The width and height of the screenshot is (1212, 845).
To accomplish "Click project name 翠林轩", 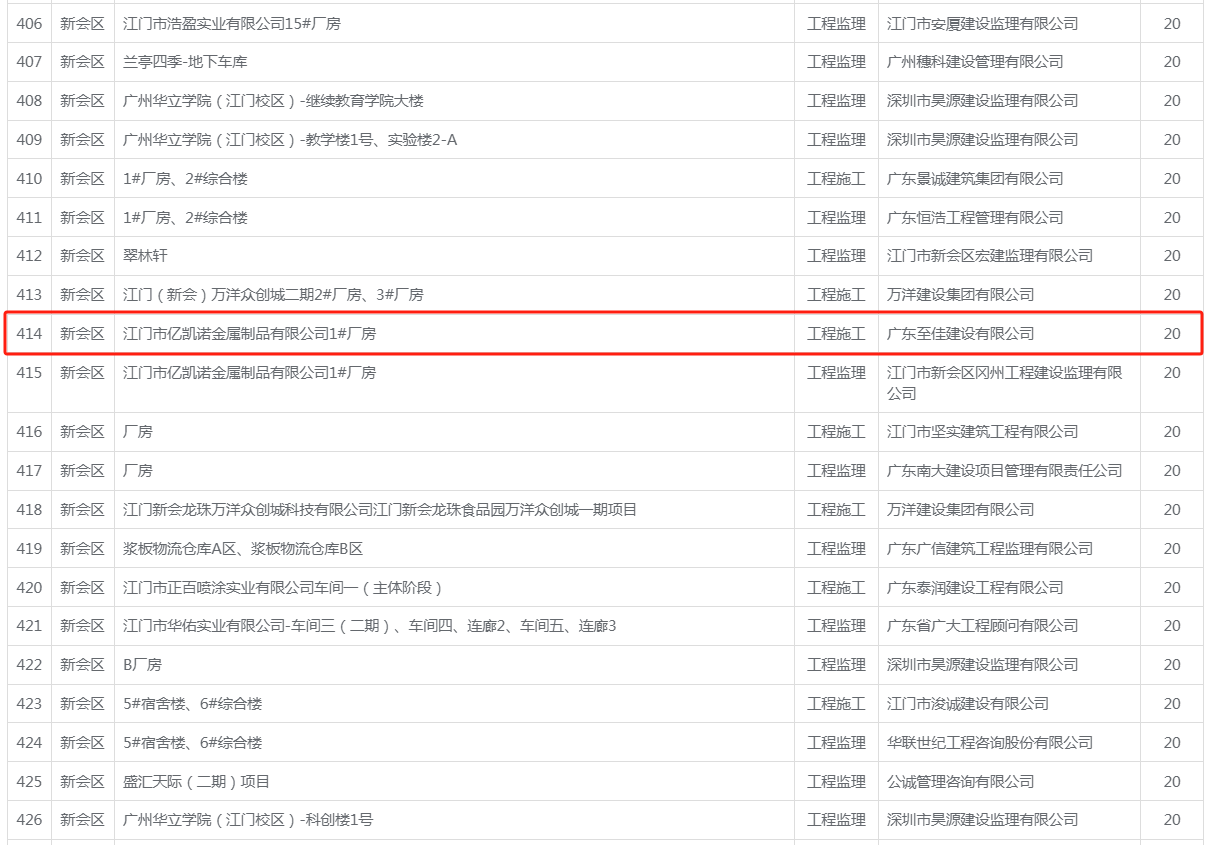I will click(145, 256).
